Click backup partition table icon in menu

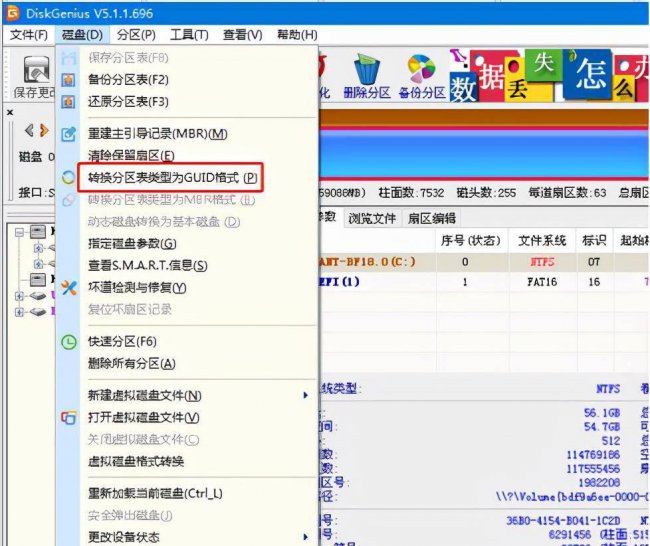click(x=68, y=80)
